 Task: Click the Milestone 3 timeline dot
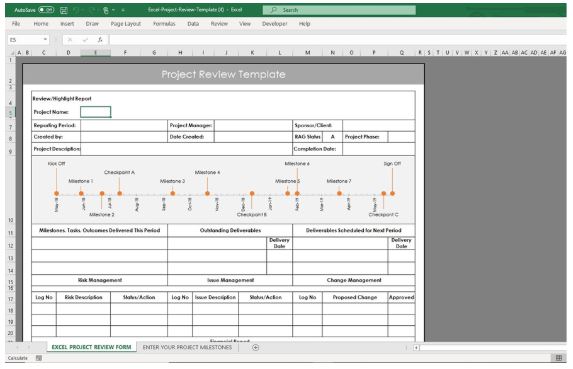click(x=172, y=193)
